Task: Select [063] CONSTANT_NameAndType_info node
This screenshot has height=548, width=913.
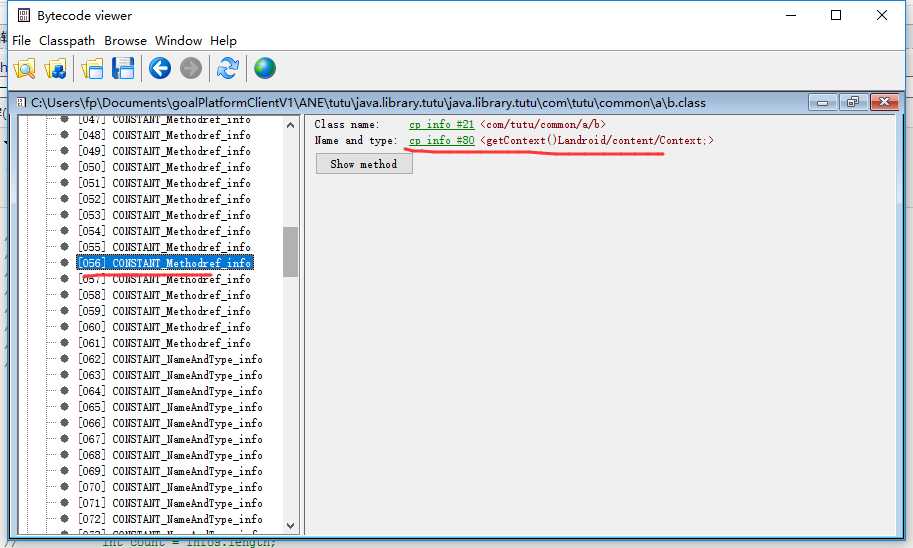Action: coord(170,375)
